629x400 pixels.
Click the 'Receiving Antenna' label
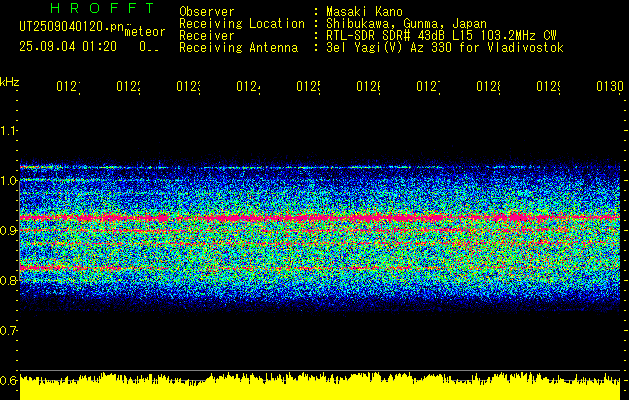click(x=238, y=48)
